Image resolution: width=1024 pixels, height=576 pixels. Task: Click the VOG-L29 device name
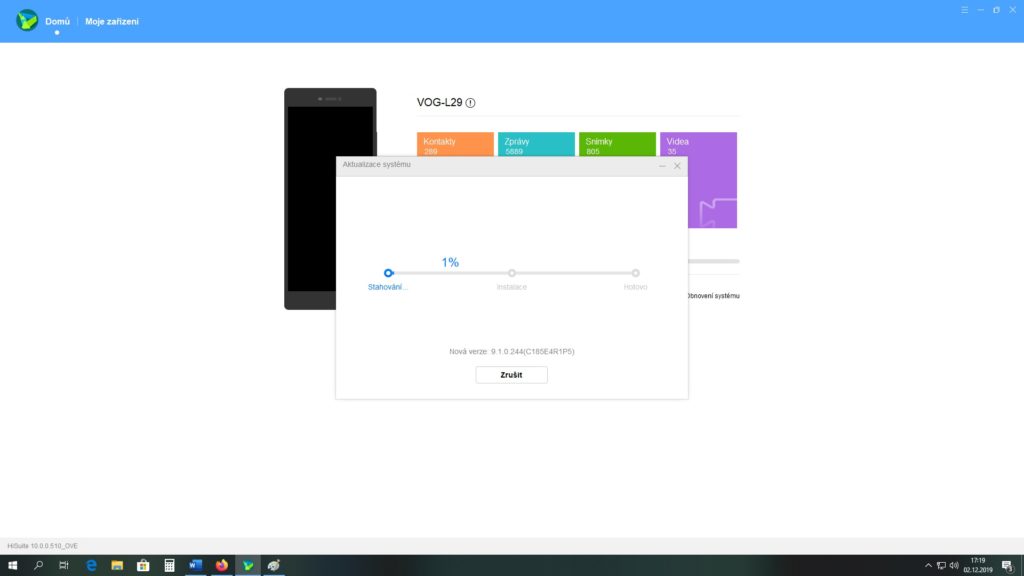[x=440, y=103]
